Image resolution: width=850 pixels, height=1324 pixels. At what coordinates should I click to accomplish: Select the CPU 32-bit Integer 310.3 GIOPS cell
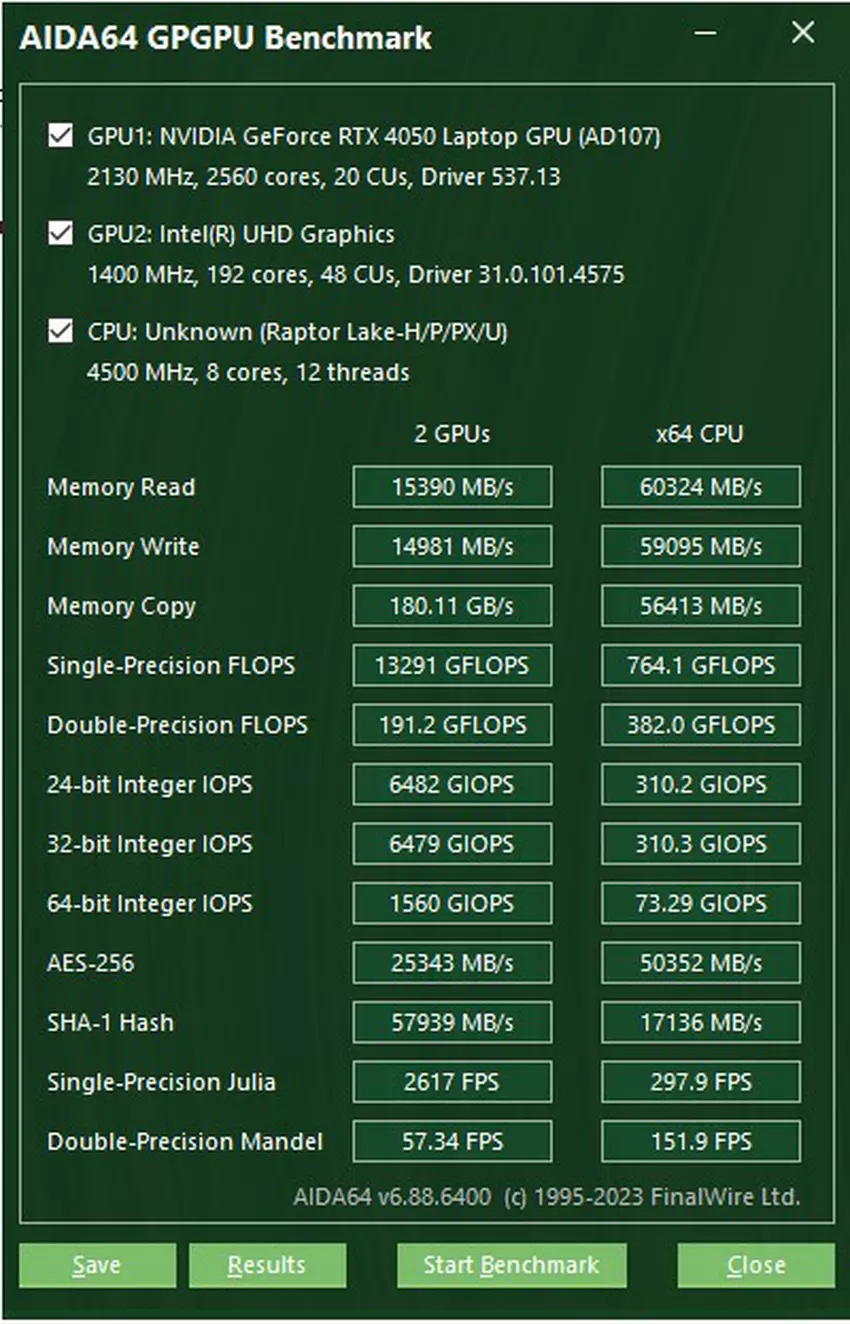pyautogui.click(x=700, y=844)
